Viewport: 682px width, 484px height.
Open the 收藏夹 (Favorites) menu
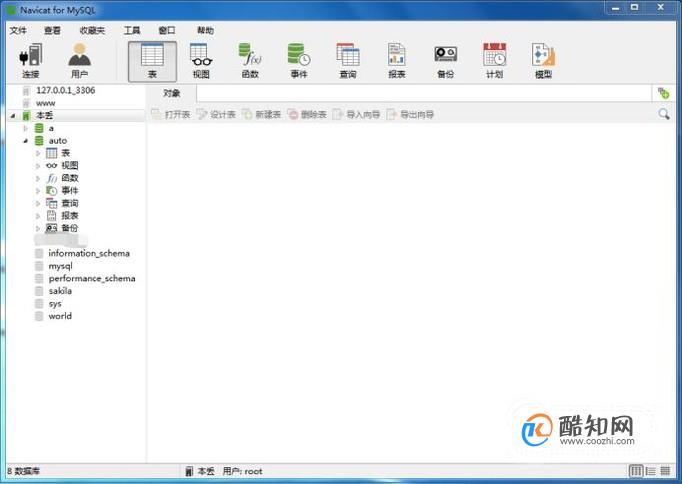tap(92, 30)
